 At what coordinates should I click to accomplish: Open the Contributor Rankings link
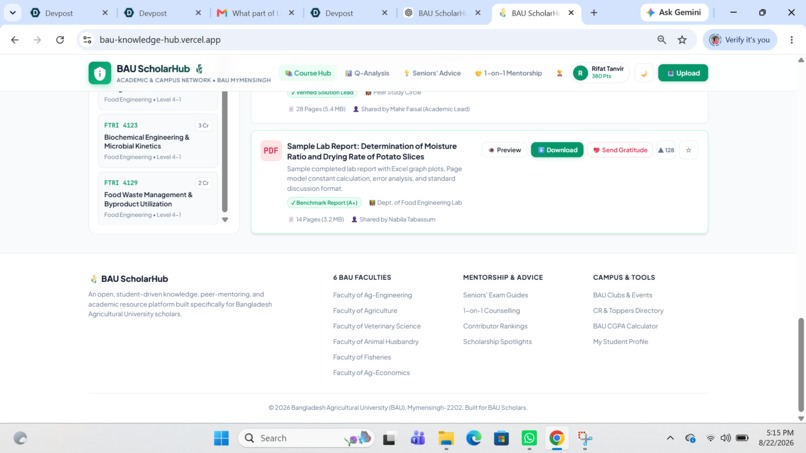[495, 326]
